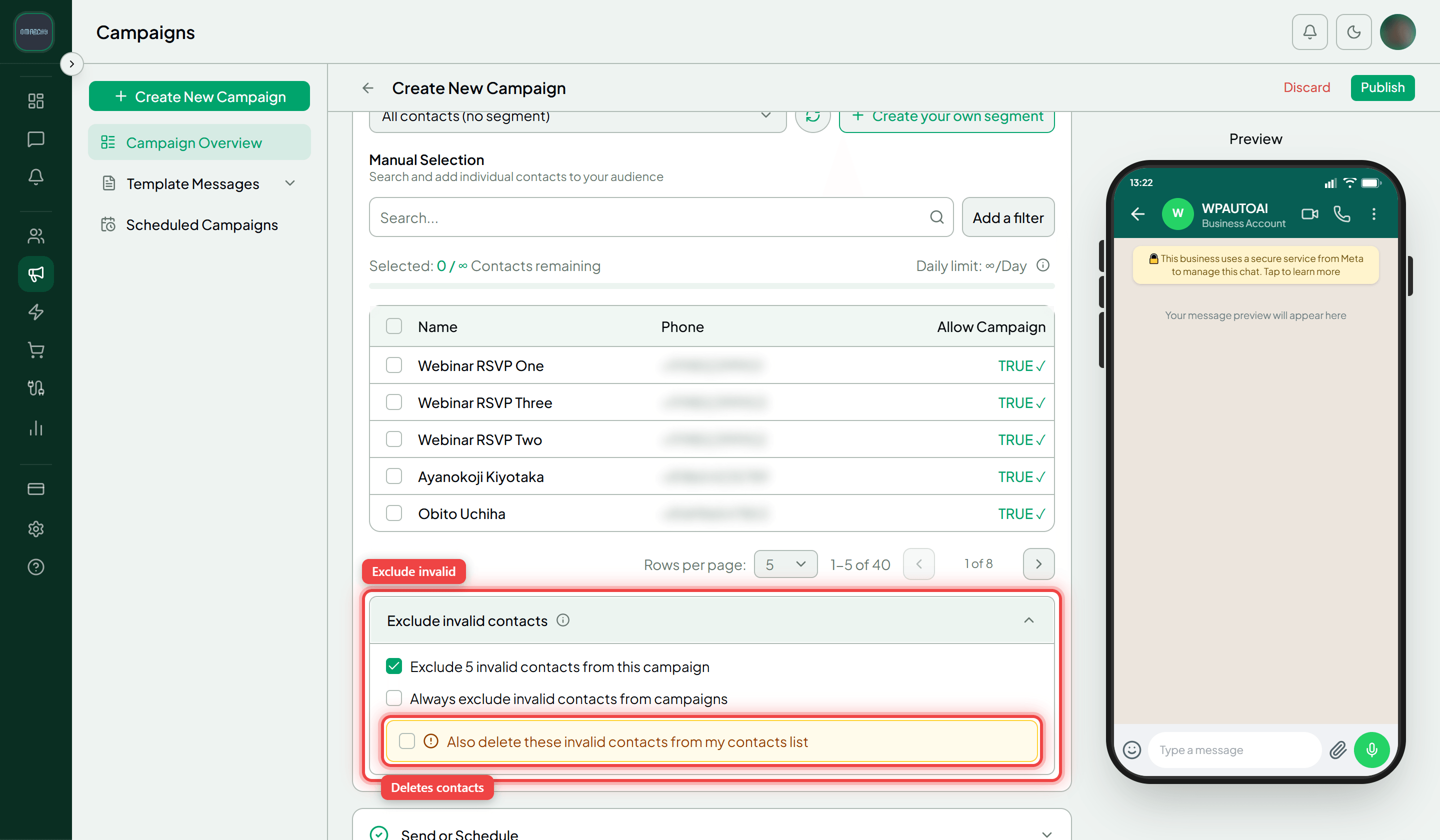The image size is (1440, 840).
Task: Click the Type a message field in preview
Action: 1234,749
